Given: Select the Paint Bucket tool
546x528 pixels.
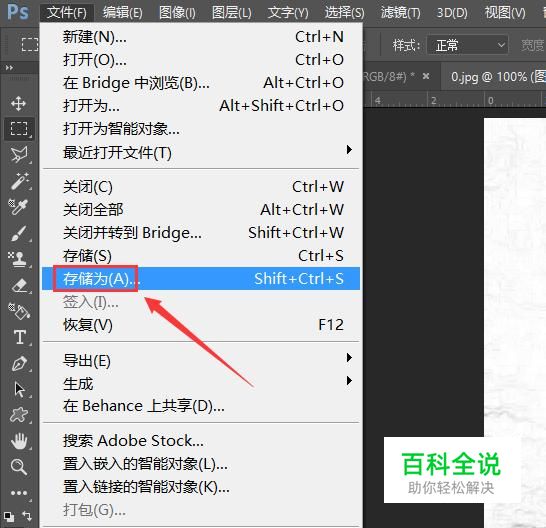Looking at the screenshot, I should tap(19, 311).
